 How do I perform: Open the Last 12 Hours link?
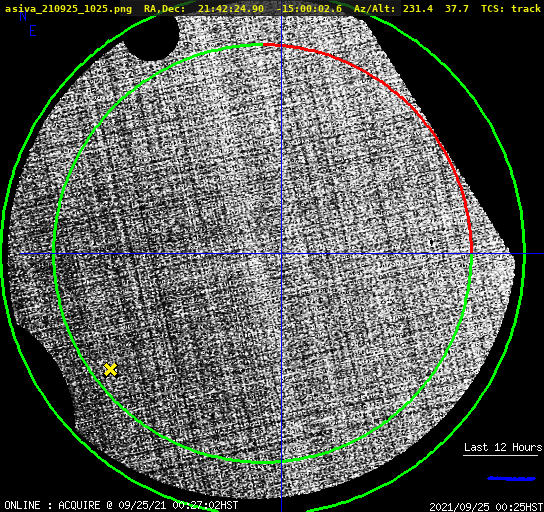[503, 447]
